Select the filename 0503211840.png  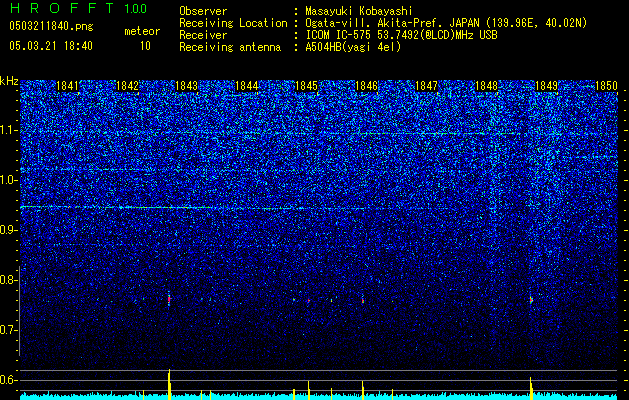tap(51, 26)
